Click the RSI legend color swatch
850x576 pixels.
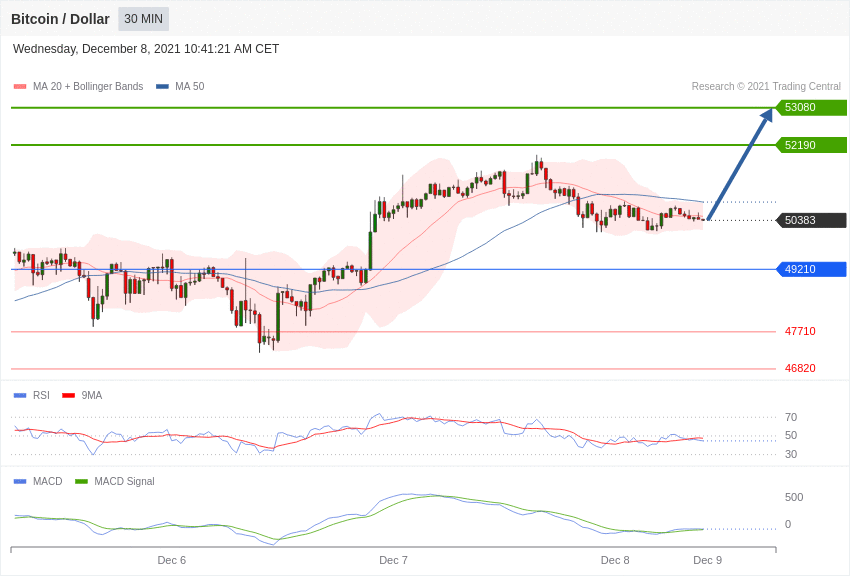20,396
